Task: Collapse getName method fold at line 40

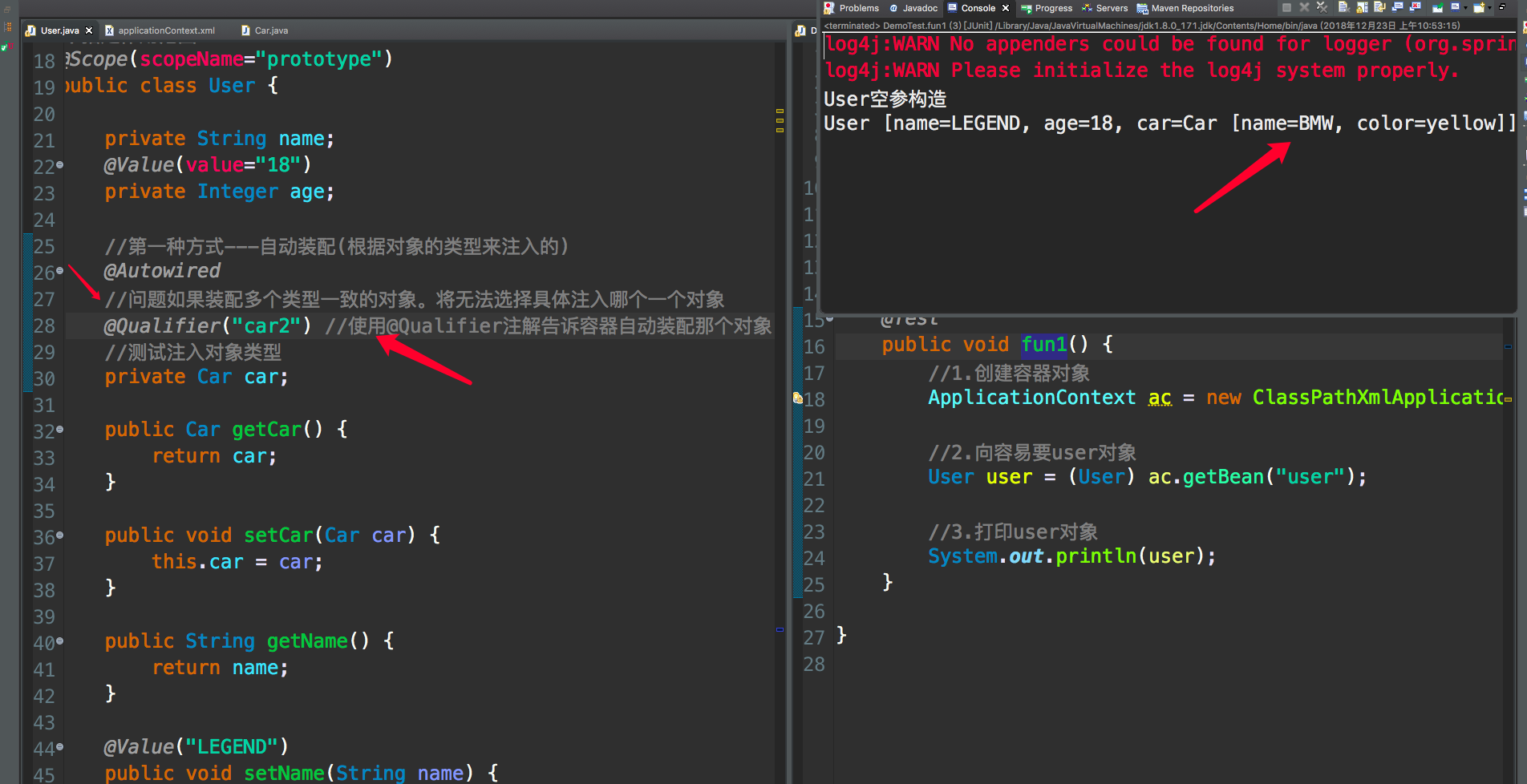Action: coord(59,641)
